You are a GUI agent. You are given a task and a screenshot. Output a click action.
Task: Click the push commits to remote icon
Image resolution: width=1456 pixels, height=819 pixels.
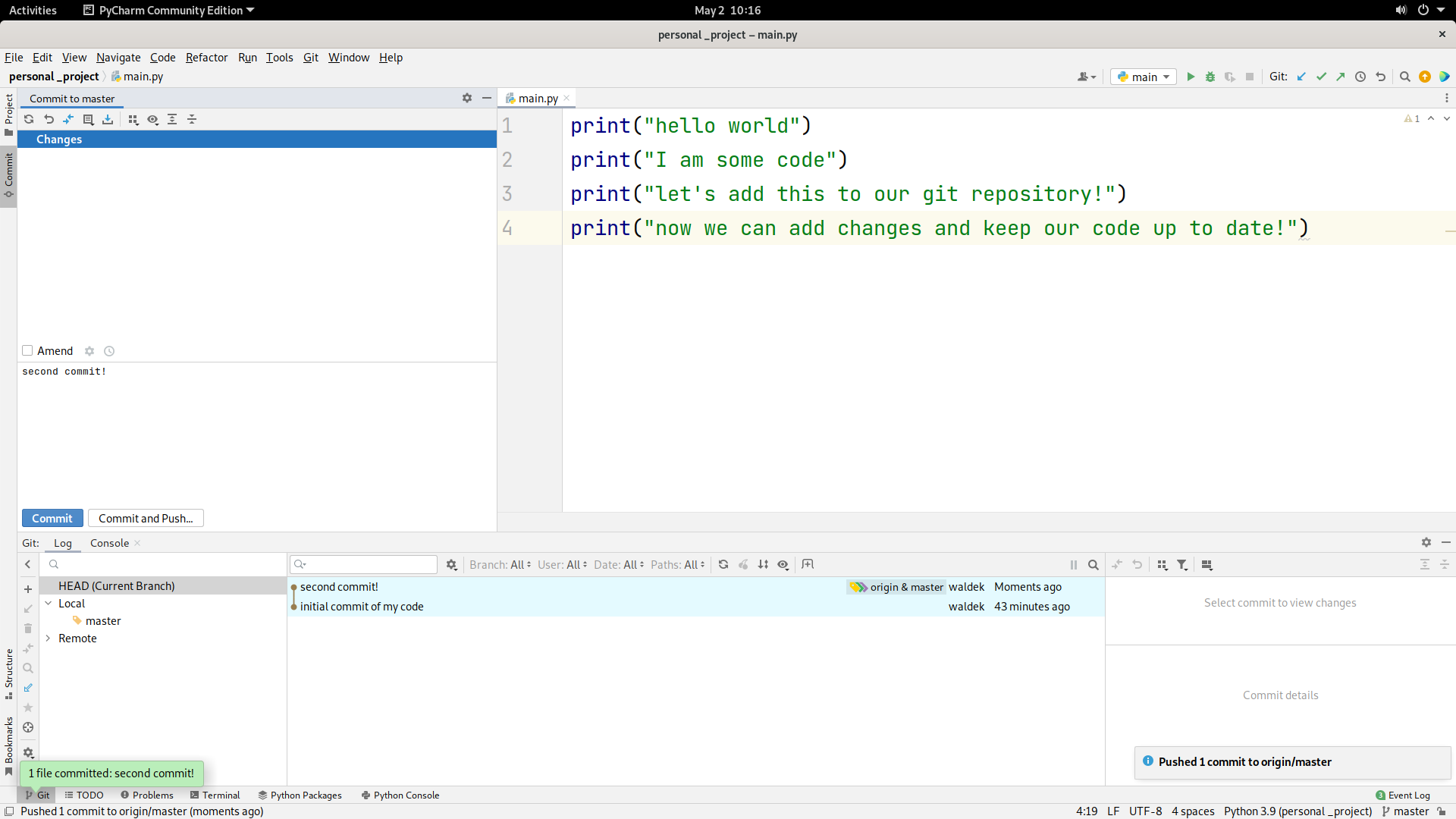point(1341,77)
